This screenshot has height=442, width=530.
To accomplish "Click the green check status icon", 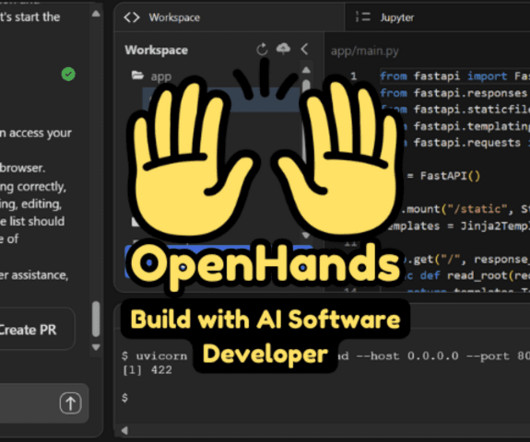I will tap(68, 74).
